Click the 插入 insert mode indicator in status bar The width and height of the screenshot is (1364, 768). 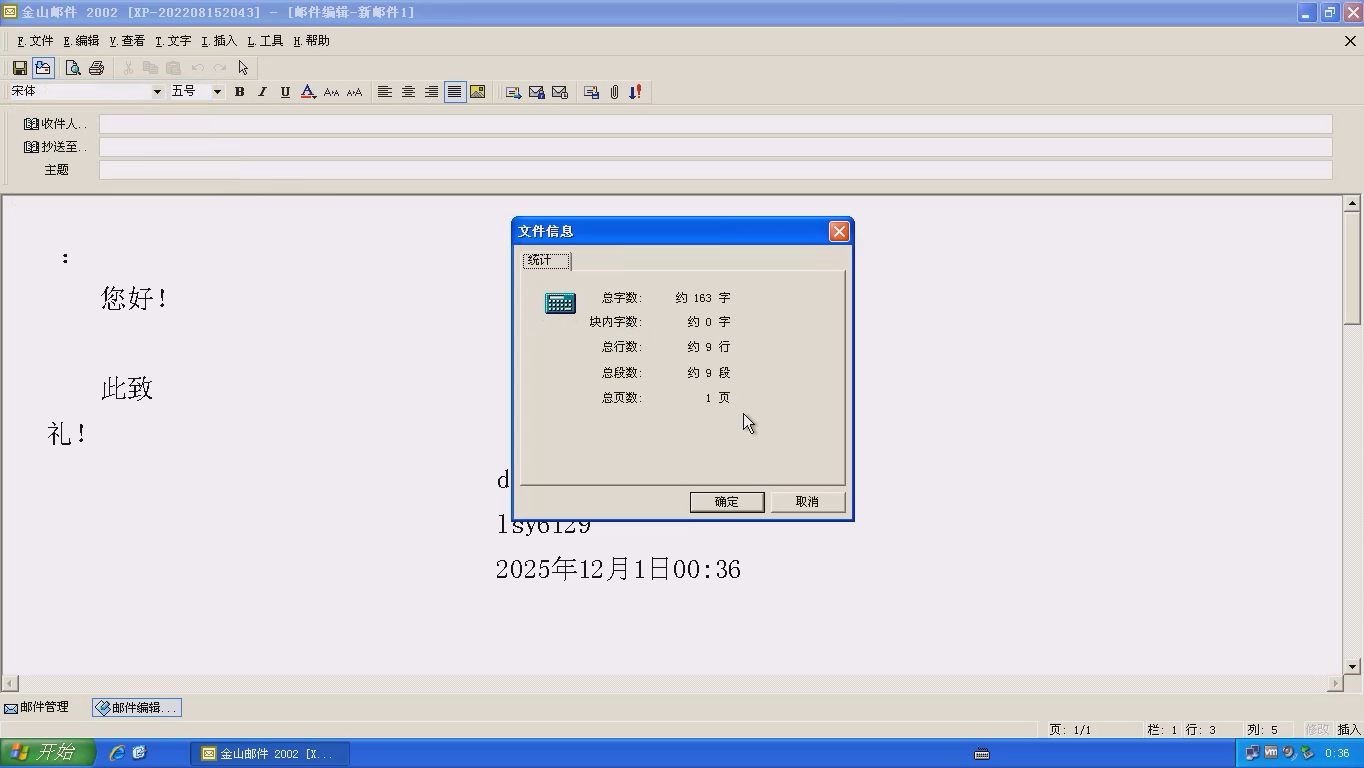[x=1349, y=730]
